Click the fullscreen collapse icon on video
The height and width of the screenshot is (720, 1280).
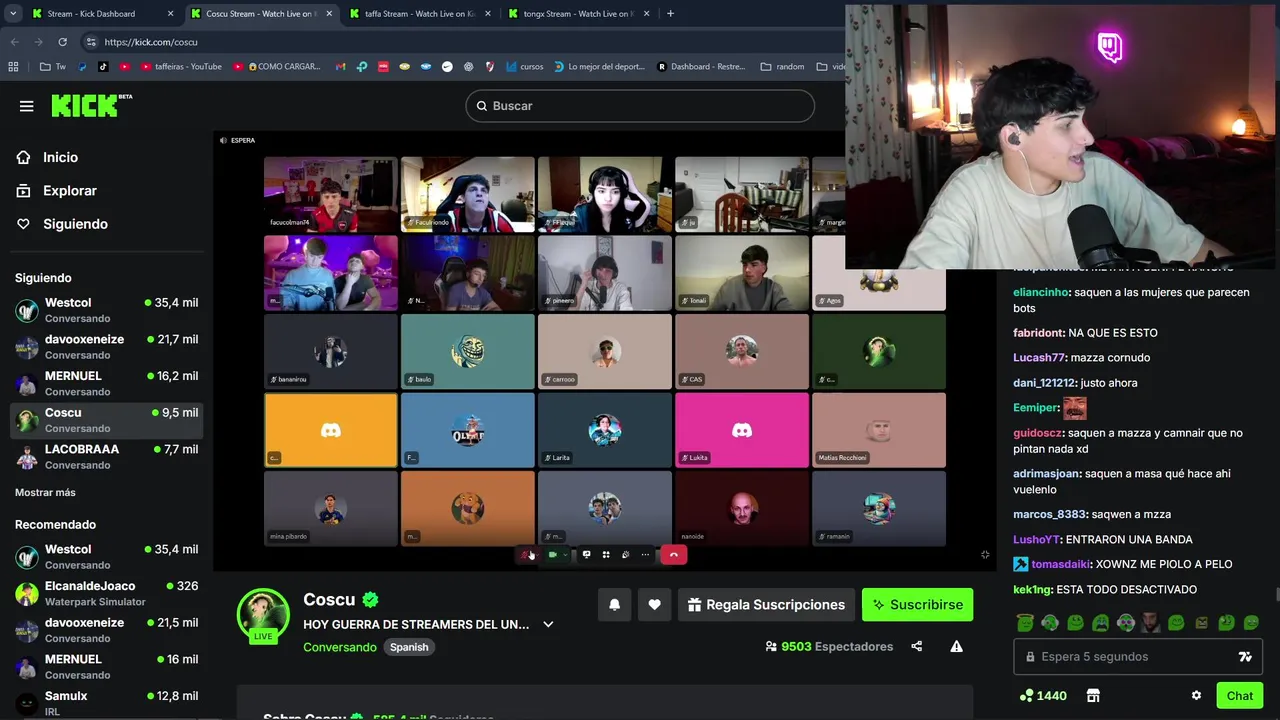(985, 555)
